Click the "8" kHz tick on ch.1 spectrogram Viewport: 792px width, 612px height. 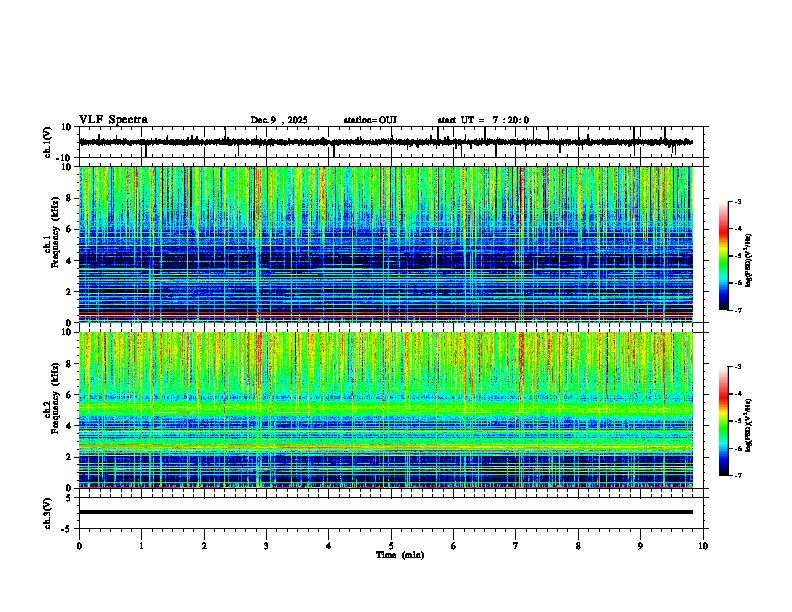70,198
